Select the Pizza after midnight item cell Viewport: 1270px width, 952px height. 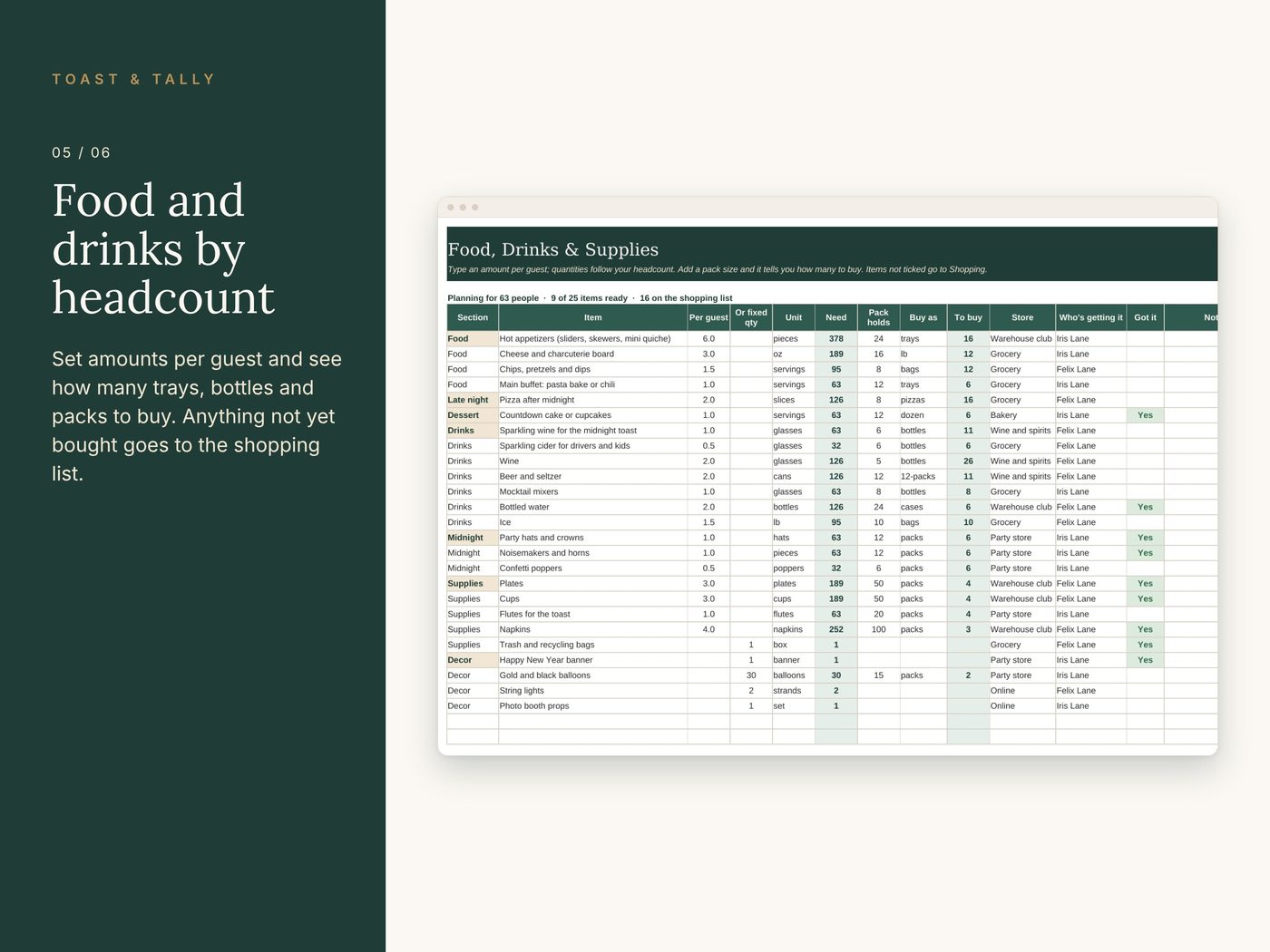[x=592, y=400]
